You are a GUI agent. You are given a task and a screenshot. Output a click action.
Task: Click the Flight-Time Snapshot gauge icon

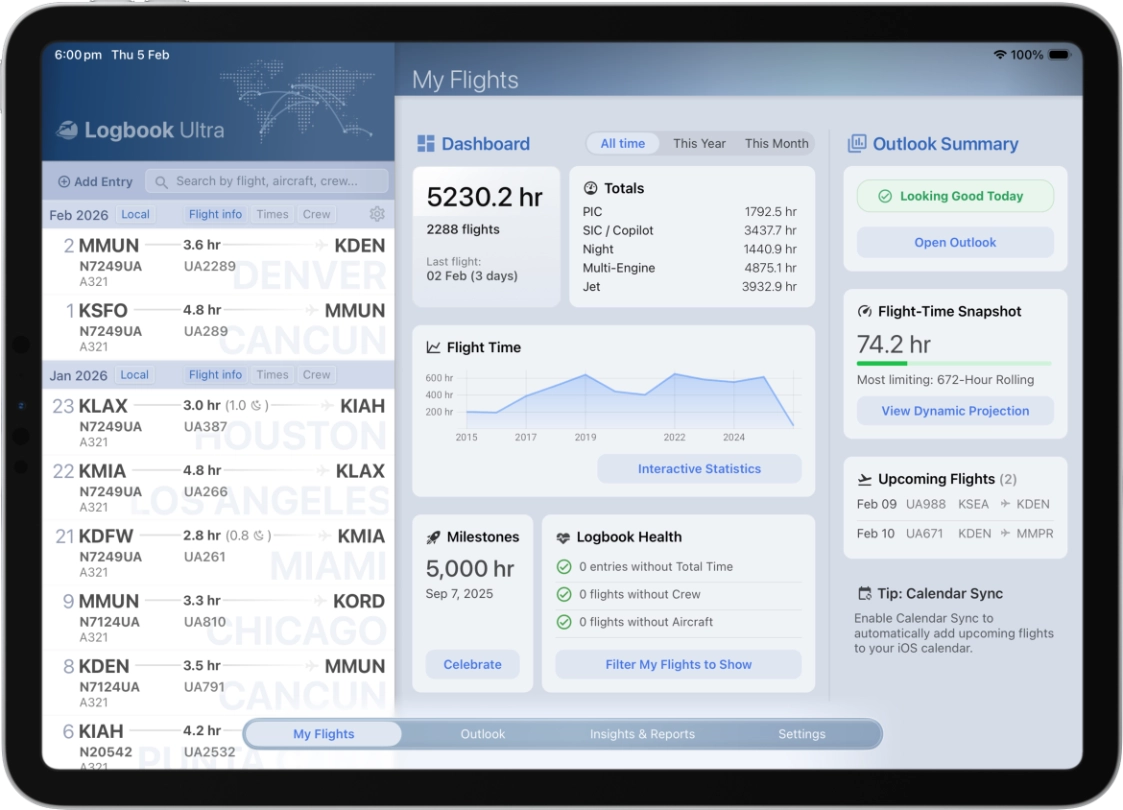click(x=865, y=311)
